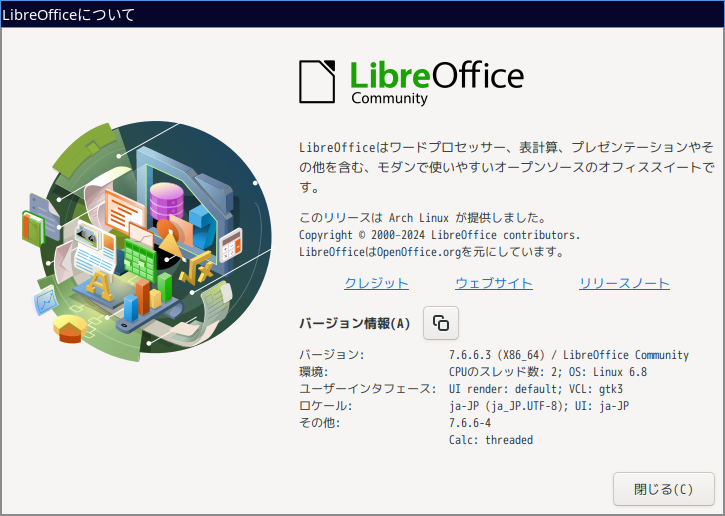Copy version information with the copy icon button

tap(441, 323)
